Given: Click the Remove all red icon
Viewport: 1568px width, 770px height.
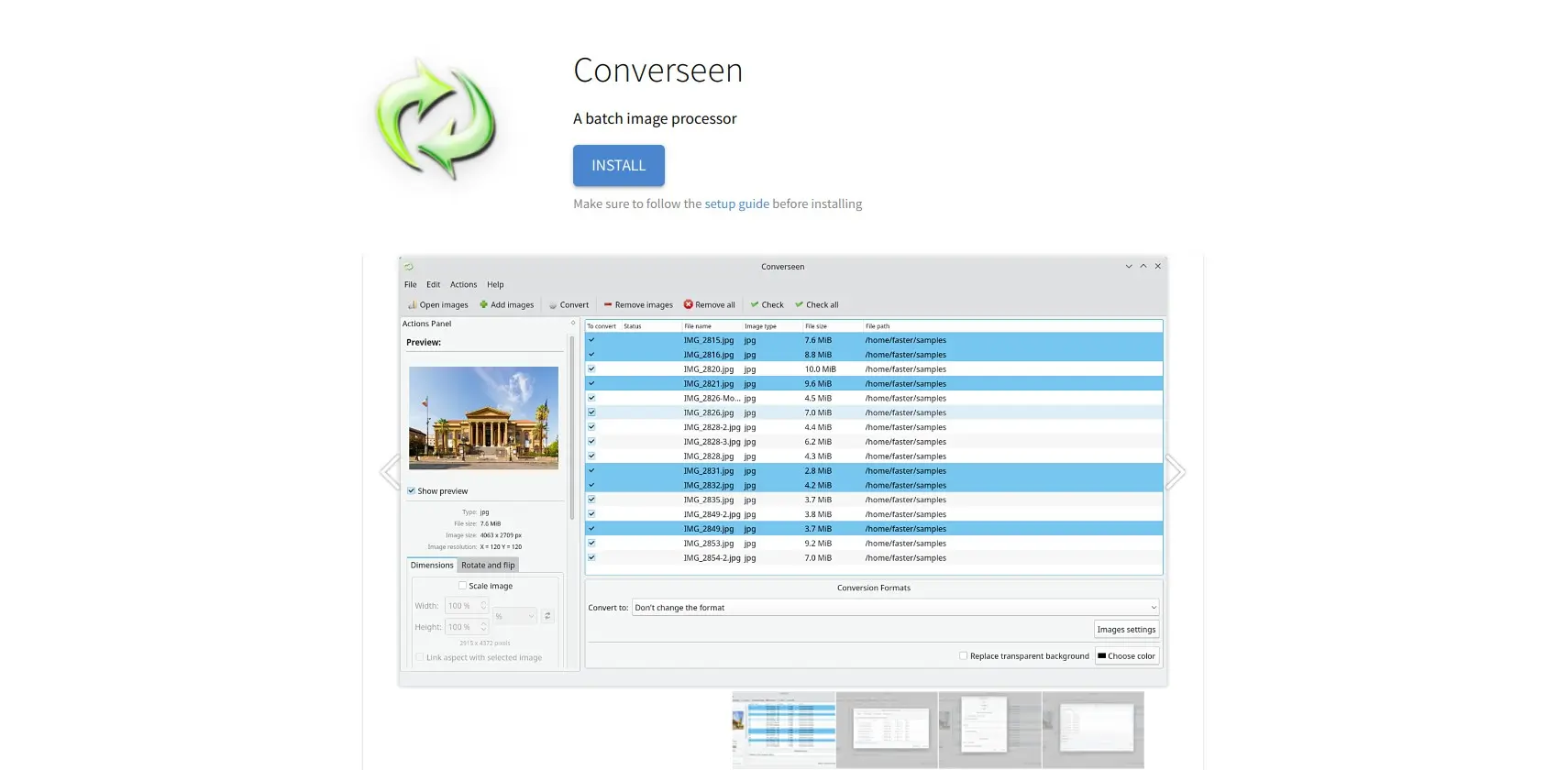Looking at the screenshot, I should click(x=689, y=305).
